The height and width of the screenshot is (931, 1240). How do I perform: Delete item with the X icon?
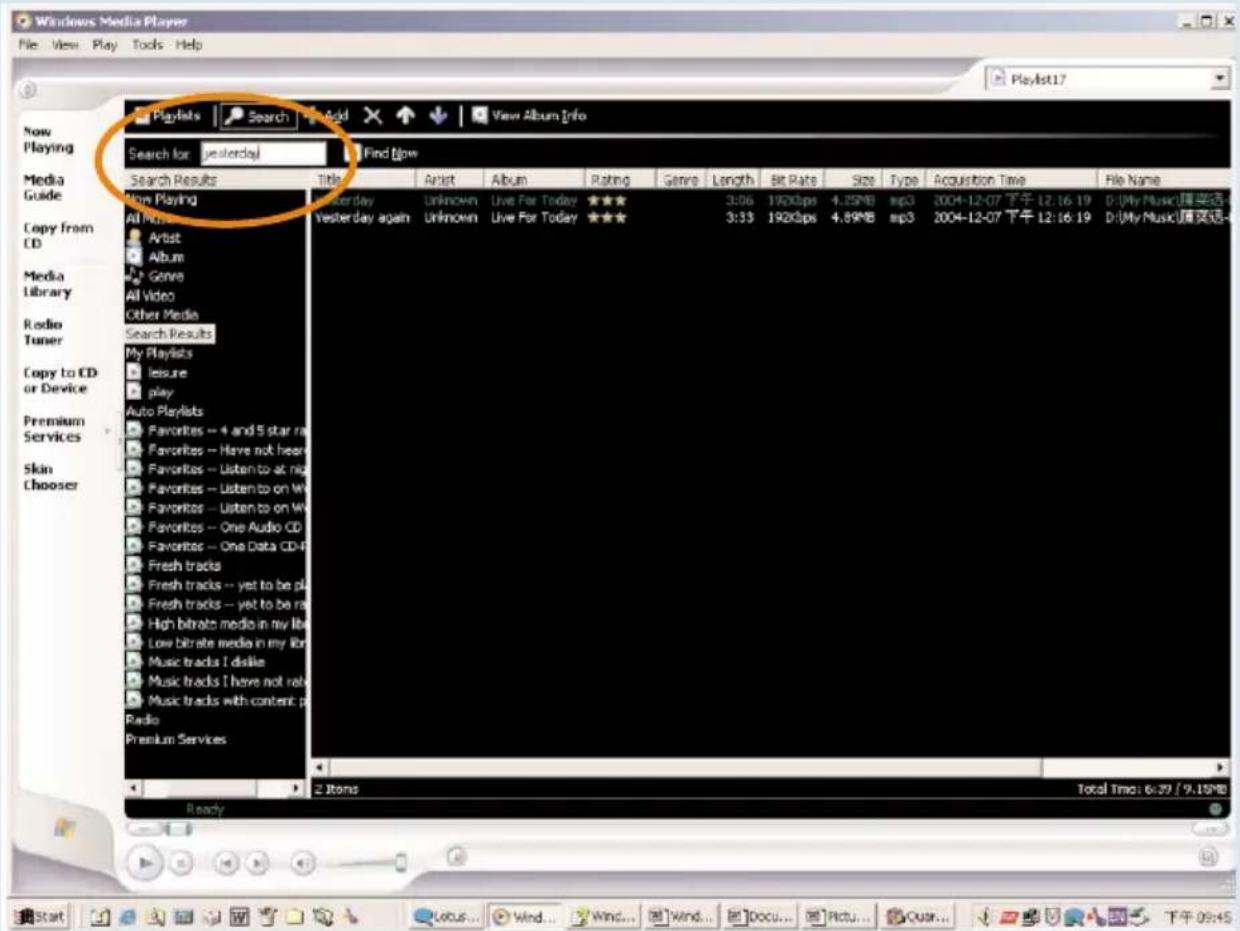tap(372, 116)
